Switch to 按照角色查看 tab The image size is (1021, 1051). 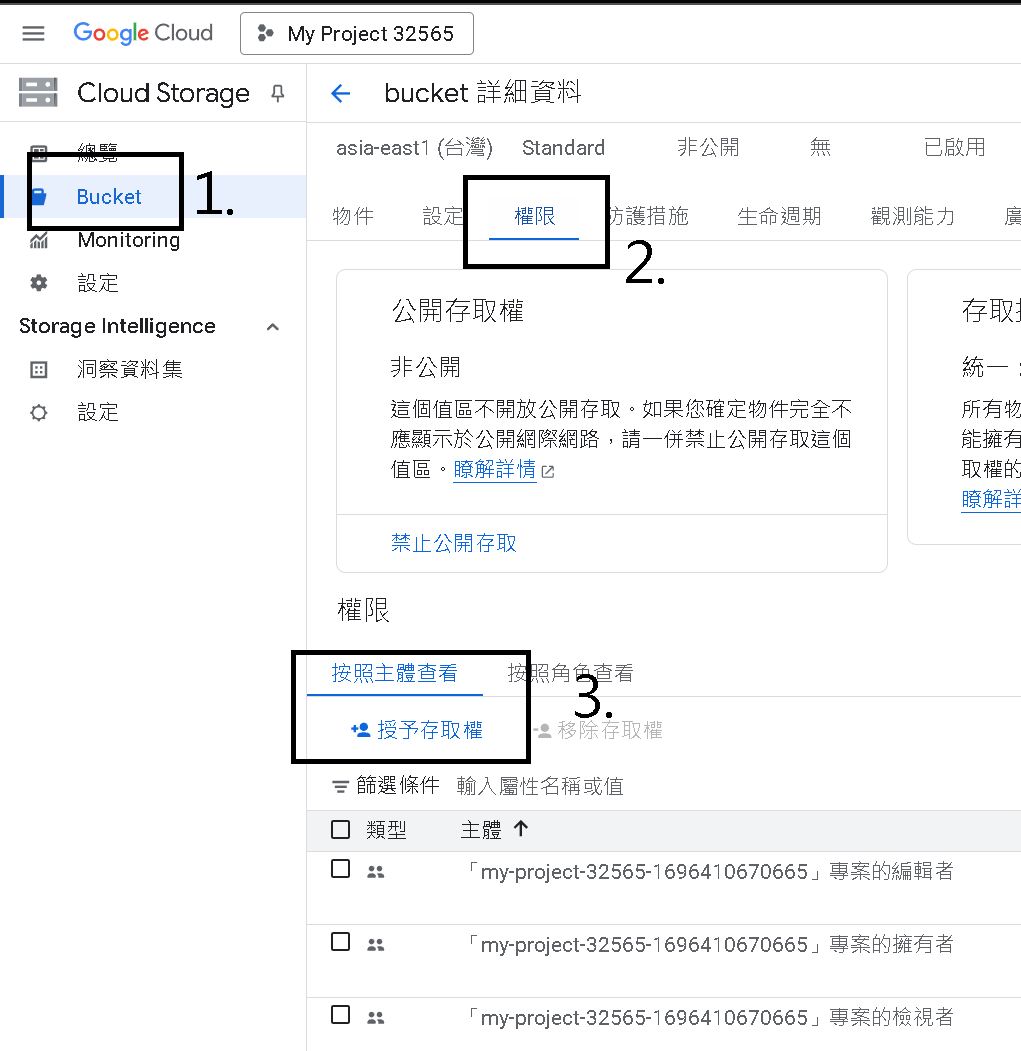pyautogui.click(x=570, y=673)
